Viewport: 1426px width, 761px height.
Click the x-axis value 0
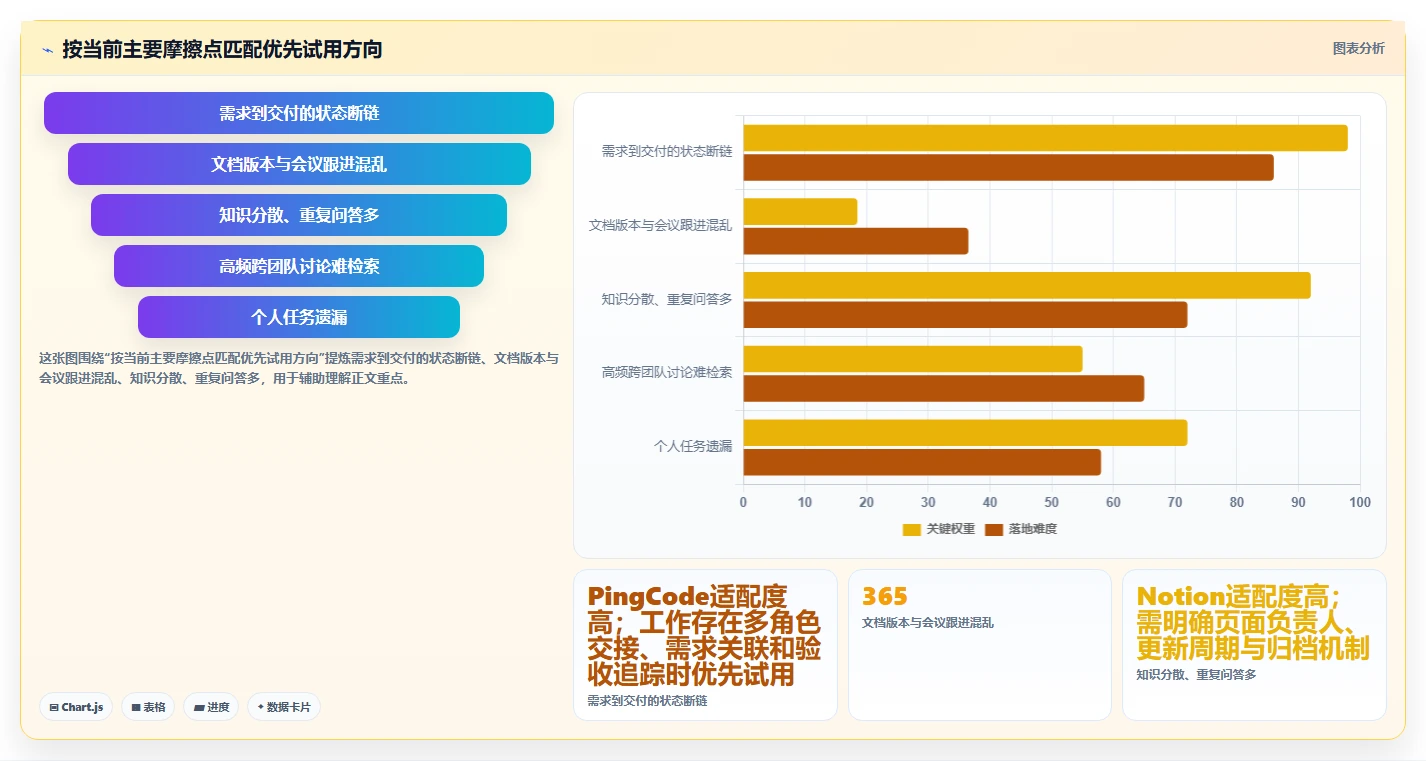(743, 502)
